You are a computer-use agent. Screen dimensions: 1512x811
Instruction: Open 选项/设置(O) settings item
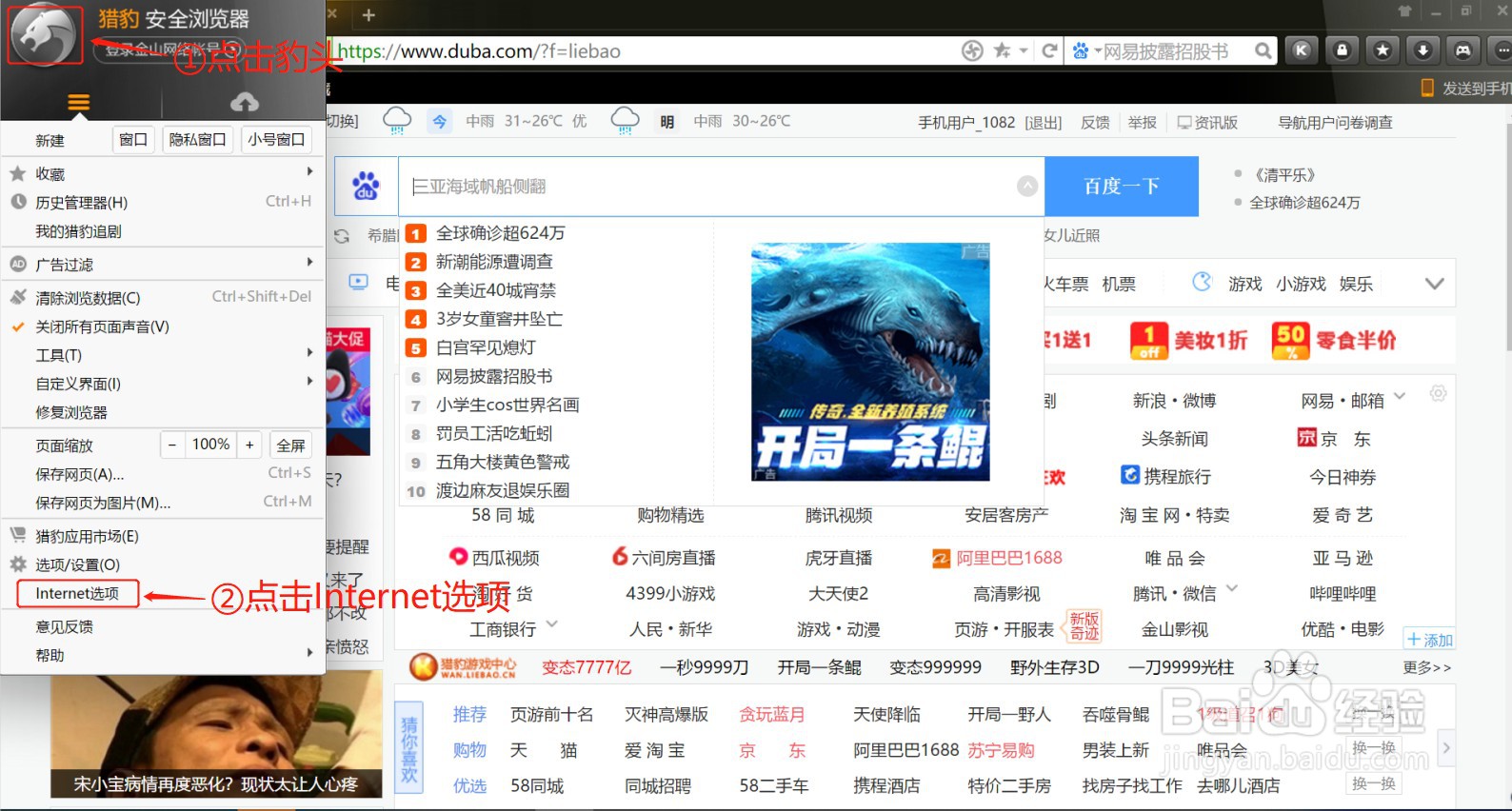pos(162,564)
